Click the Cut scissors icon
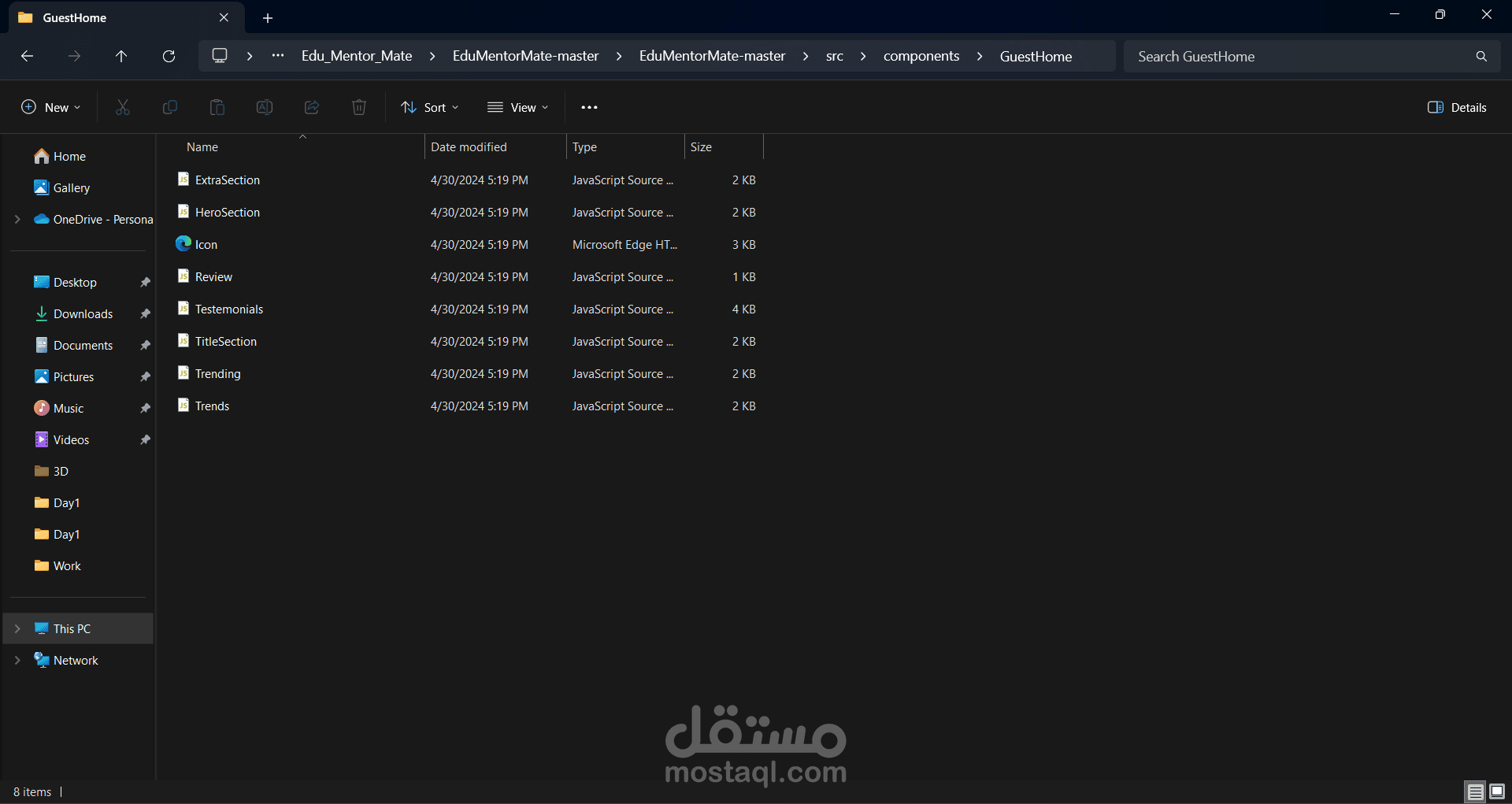 click(123, 107)
